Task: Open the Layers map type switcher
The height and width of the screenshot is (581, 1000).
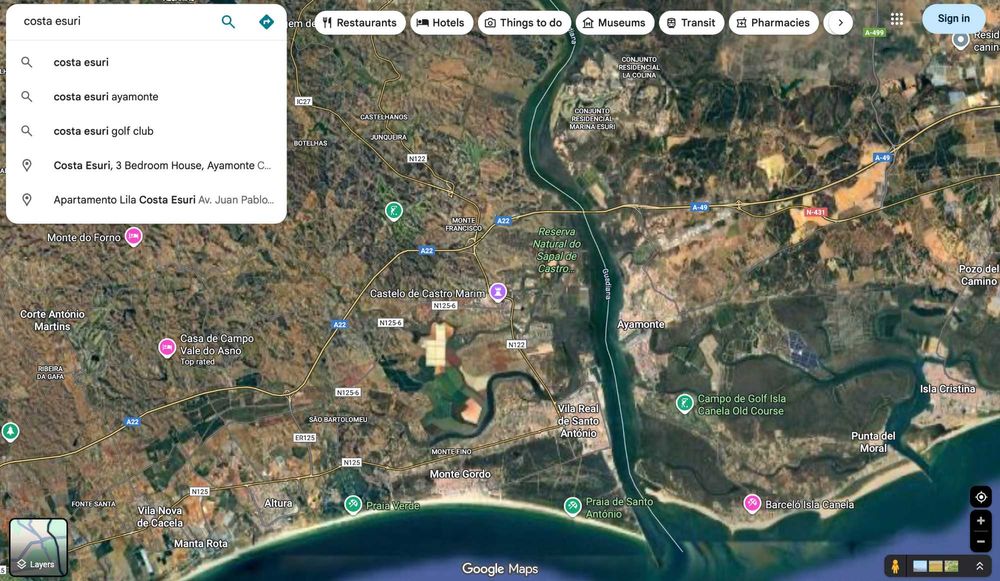Action: pos(38,547)
